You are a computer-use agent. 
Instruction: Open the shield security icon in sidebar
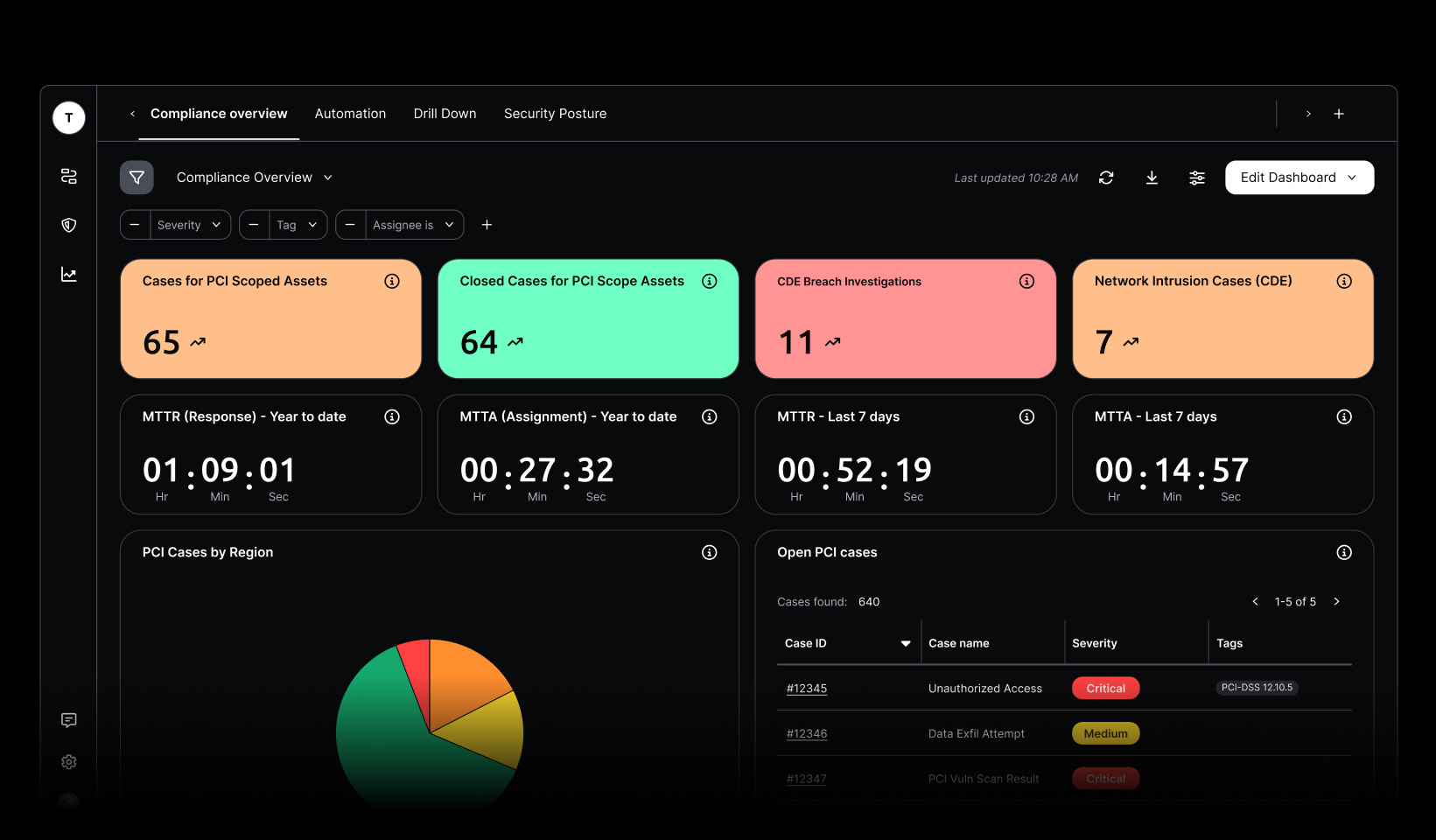(69, 225)
